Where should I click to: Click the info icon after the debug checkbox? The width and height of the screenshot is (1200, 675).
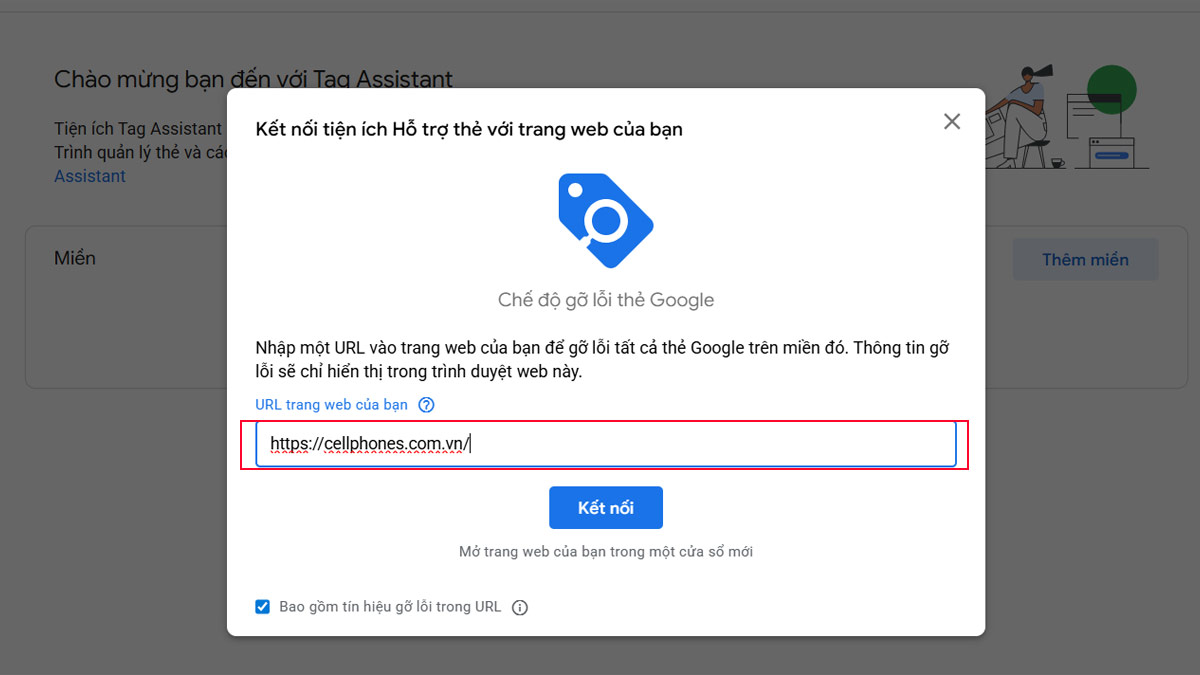pos(519,606)
